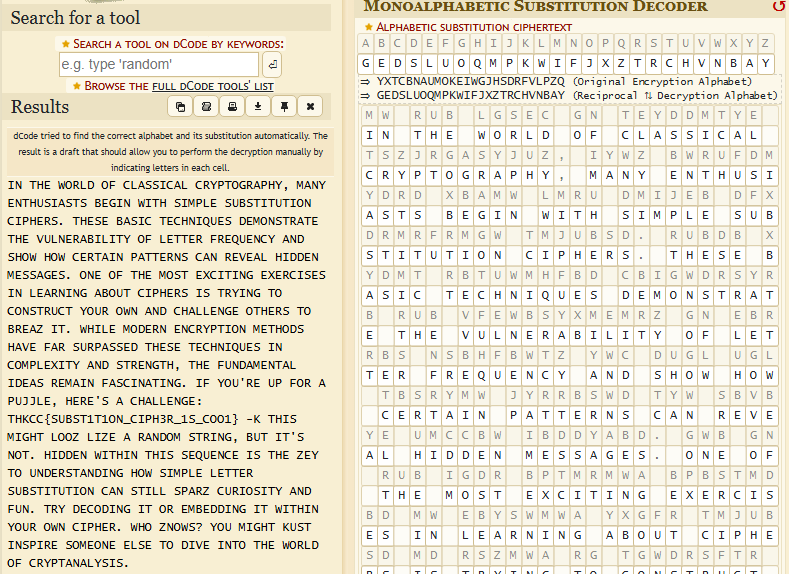The image size is (789, 574).
Task: Download the results with the download arrow icon
Action: pos(258,107)
